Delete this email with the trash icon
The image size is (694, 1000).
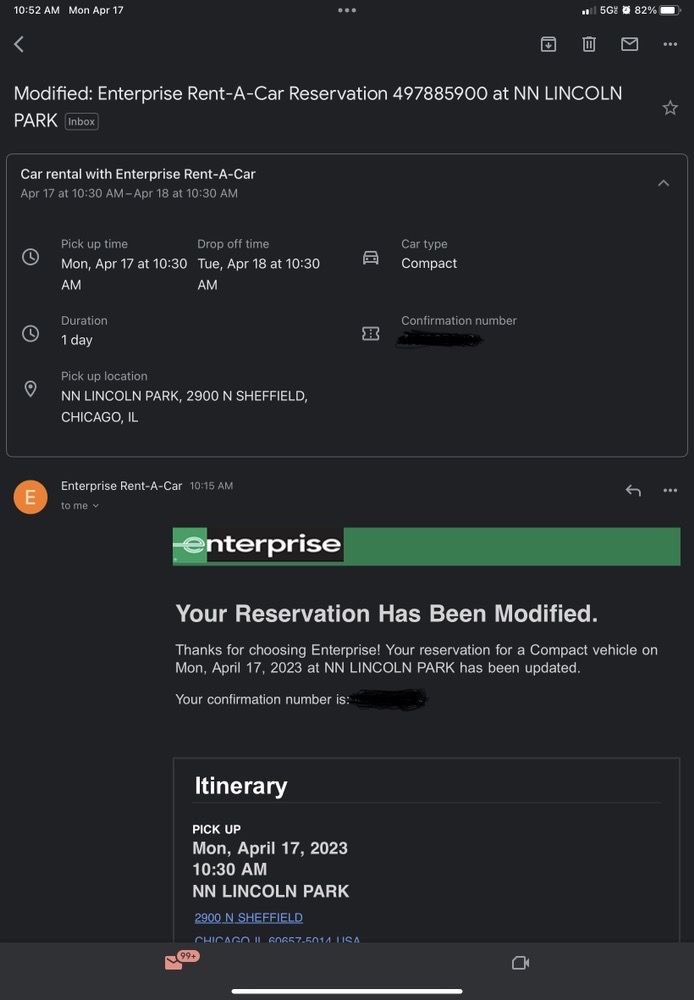click(589, 44)
